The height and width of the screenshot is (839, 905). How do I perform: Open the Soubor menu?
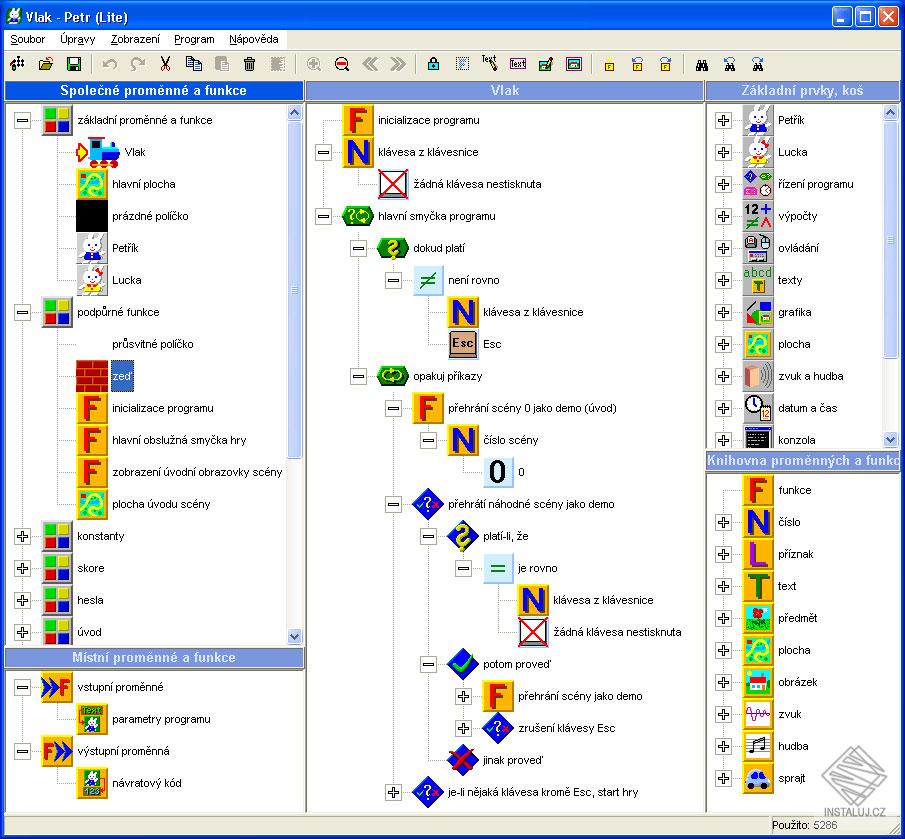[x=28, y=40]
